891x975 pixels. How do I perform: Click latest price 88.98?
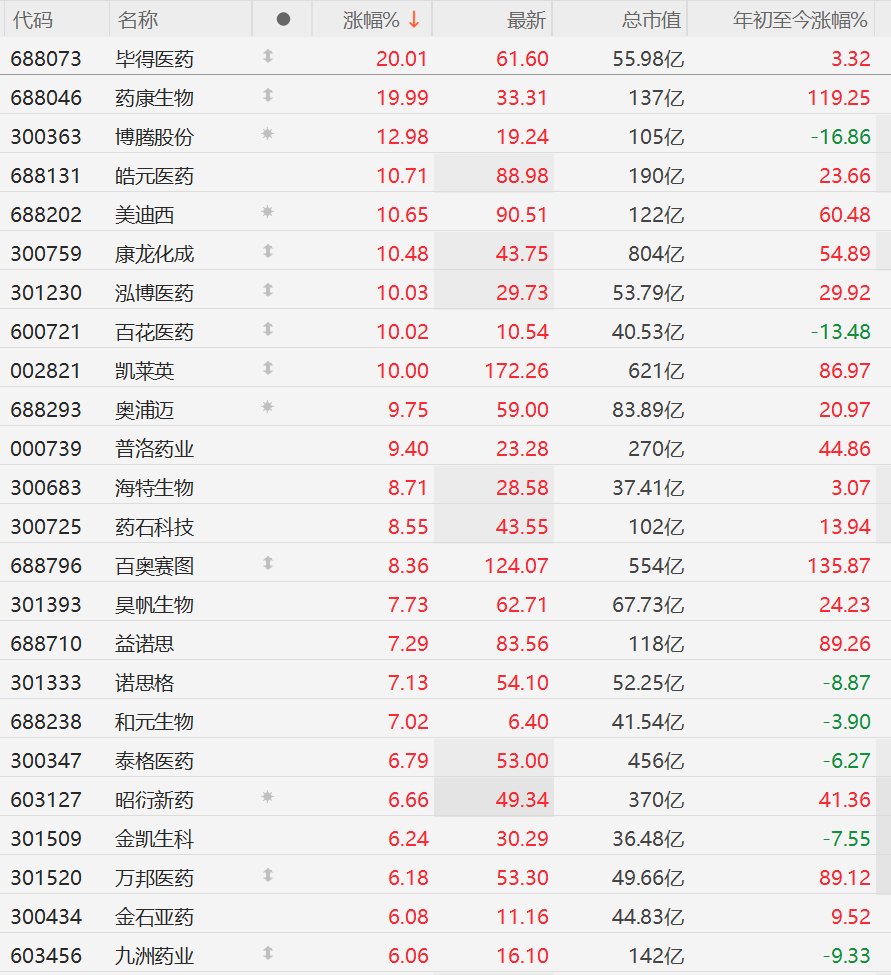pos(522,176)
